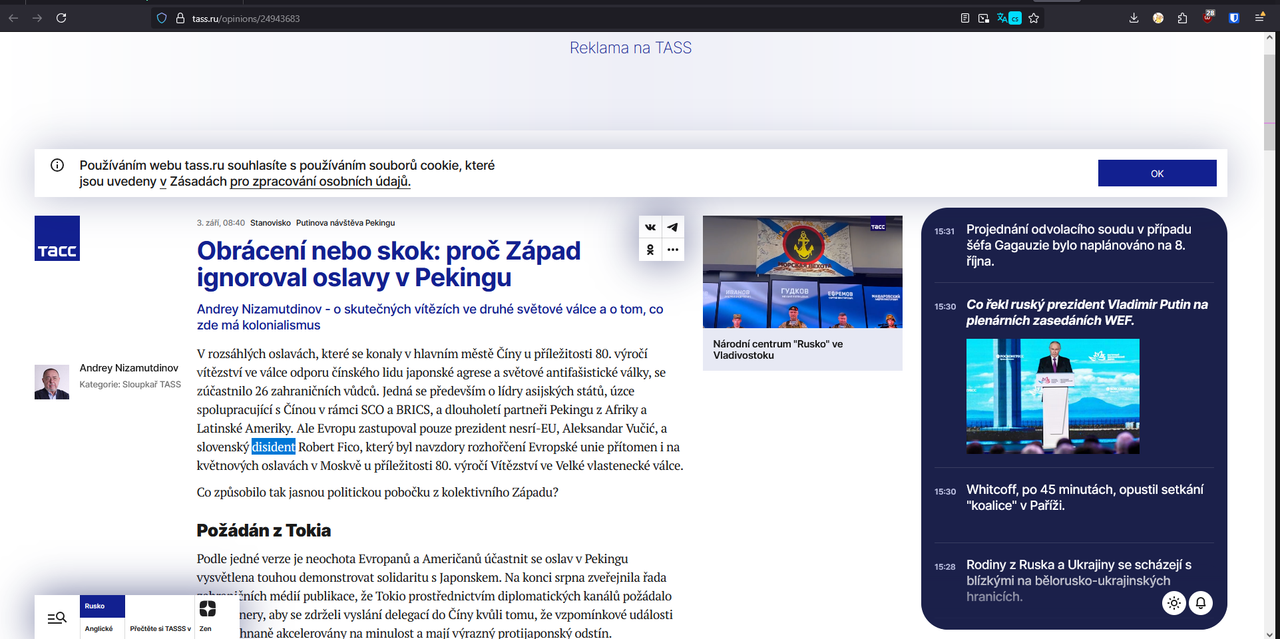Open picture-in-picture icon in address bar
Screen dimensions: 1280x639
(983, 18)
